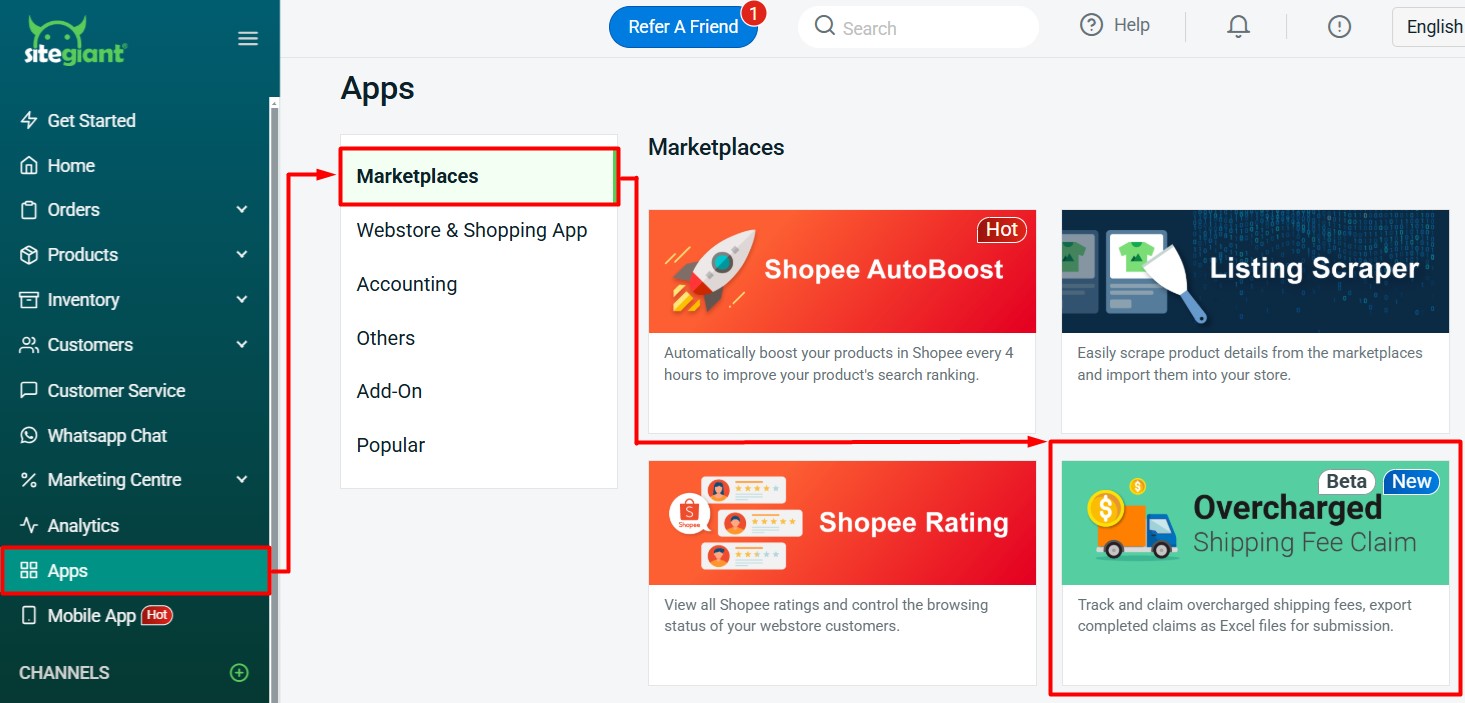Open the Help menu
The width and height of the screenshot is (1465, 703).
1115,24
